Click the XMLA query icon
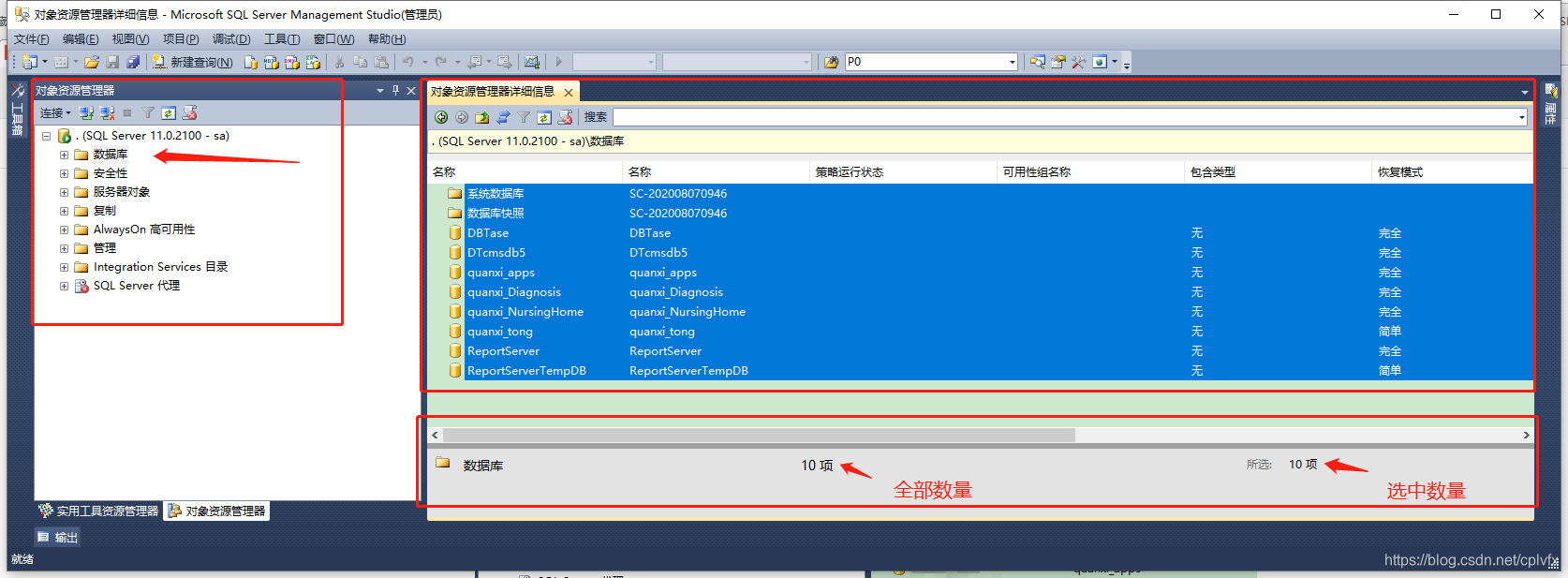The height and width of the screenshot is (578, 1568). point(313,62)
